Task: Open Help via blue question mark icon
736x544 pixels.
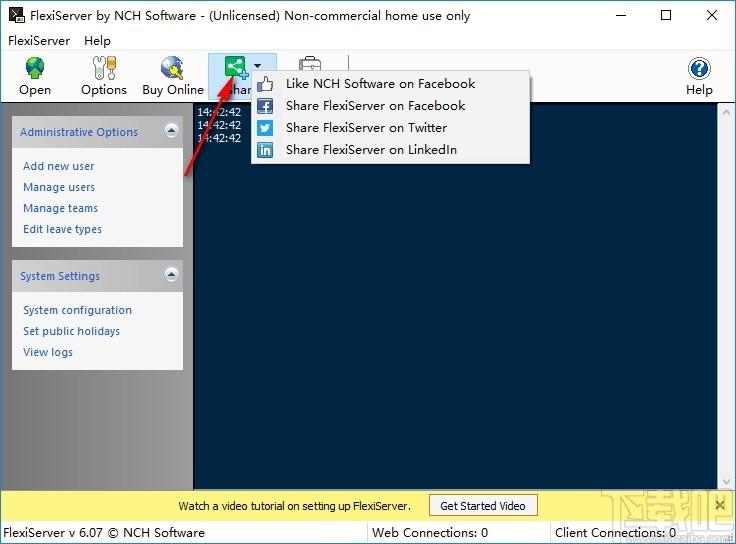Action: (699, 69)
